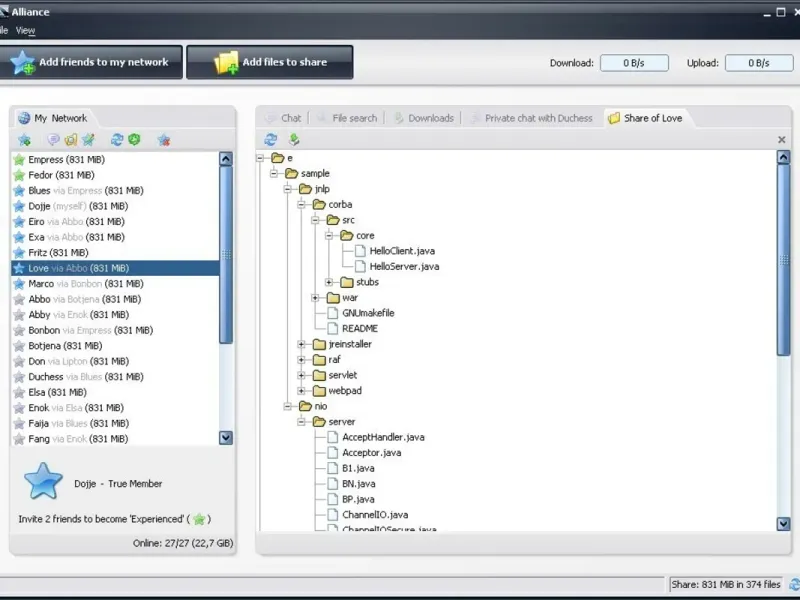The width and height of the screenshot is (800, 600).
Task: Click the green star icon in Experienced invite text
Action: 199,519
